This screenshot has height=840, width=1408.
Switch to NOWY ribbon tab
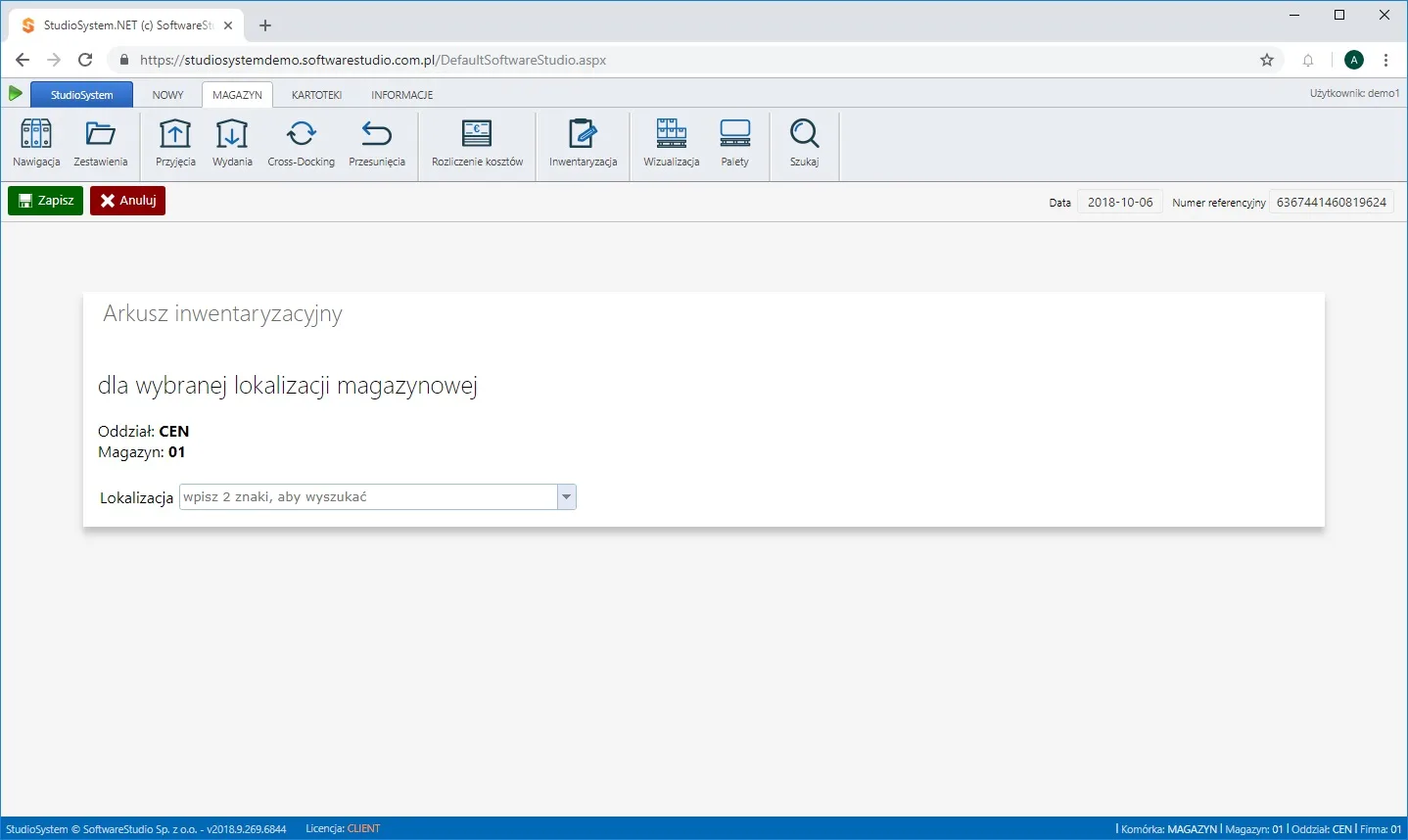click(167, 95)
